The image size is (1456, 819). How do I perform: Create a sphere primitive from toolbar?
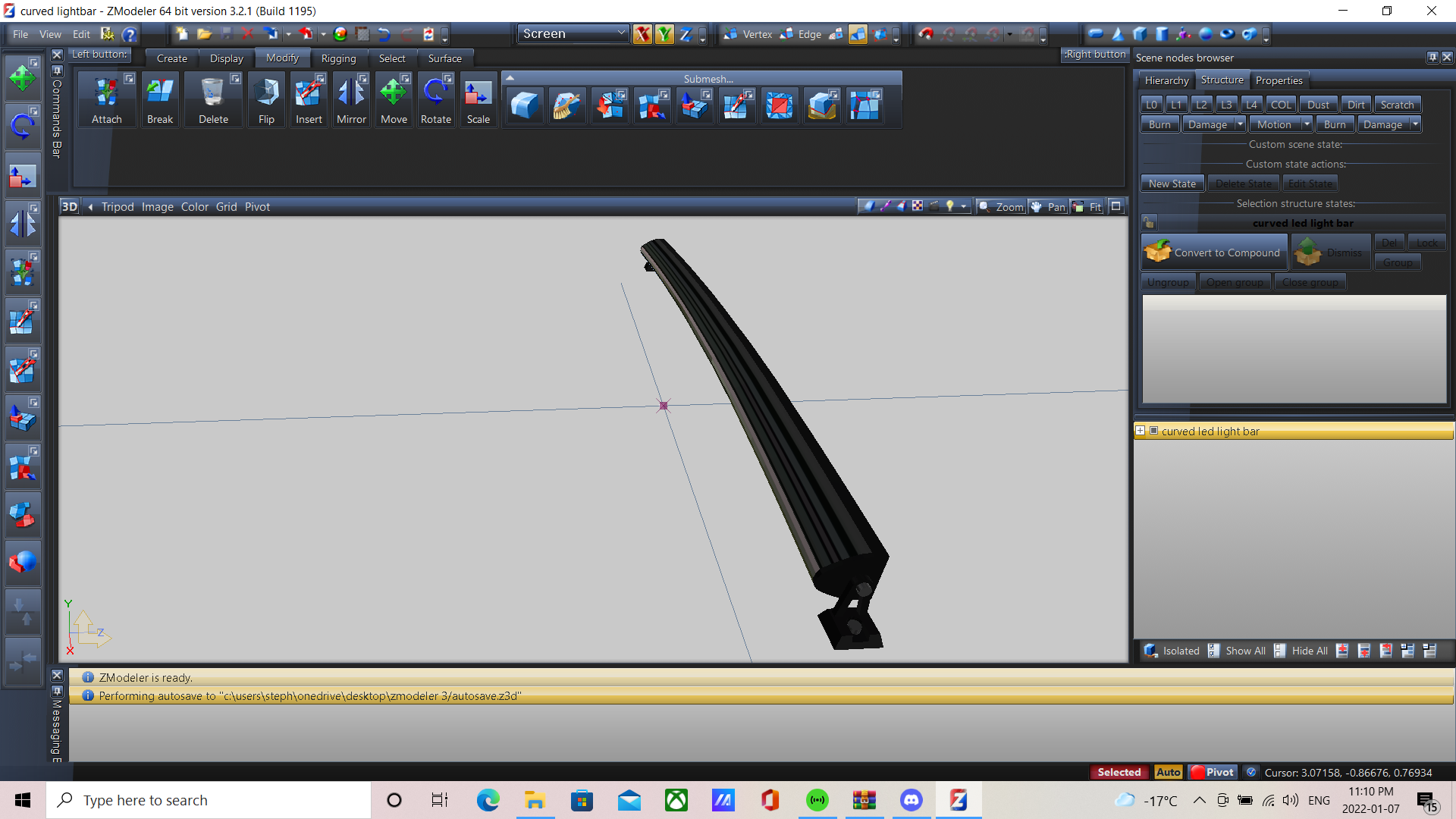pos(1206,34)
